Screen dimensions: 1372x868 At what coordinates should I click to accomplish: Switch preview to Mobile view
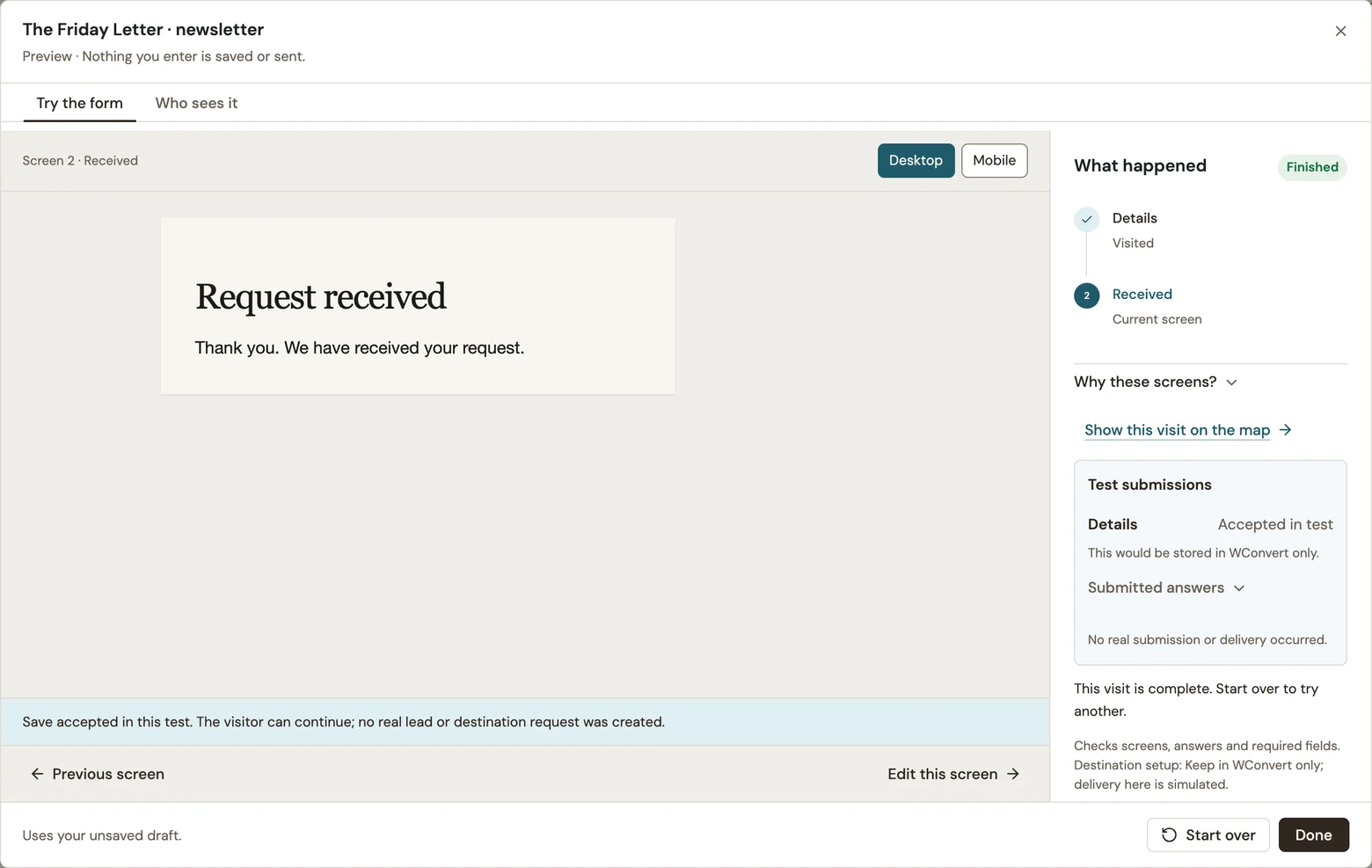pos(995,160)
